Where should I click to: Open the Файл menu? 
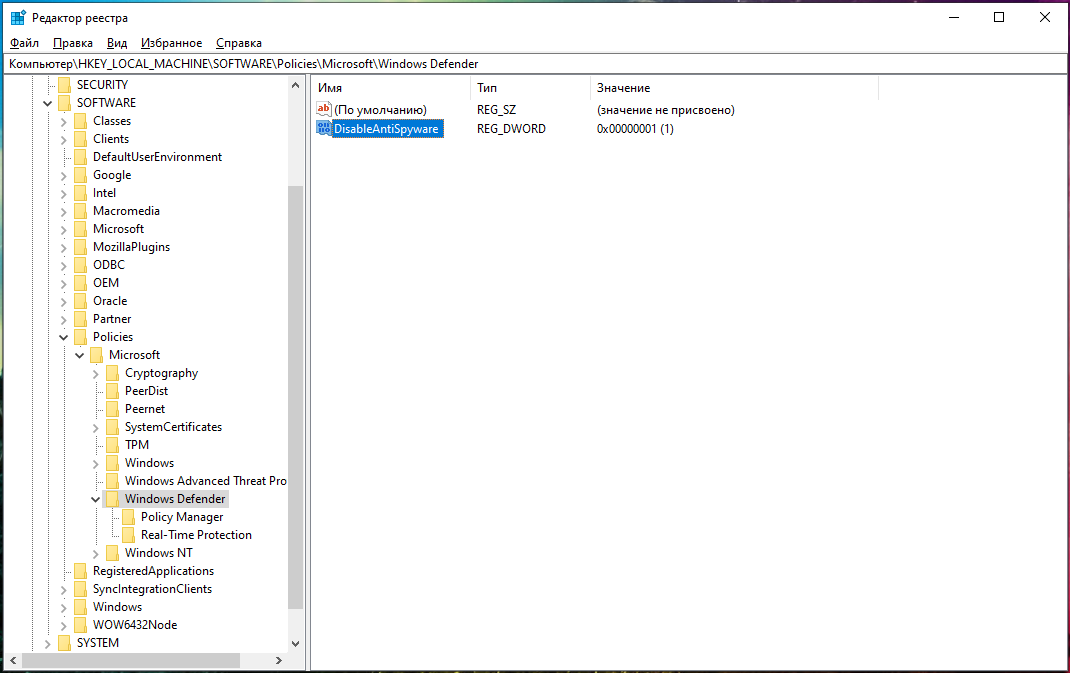[24, 43]
